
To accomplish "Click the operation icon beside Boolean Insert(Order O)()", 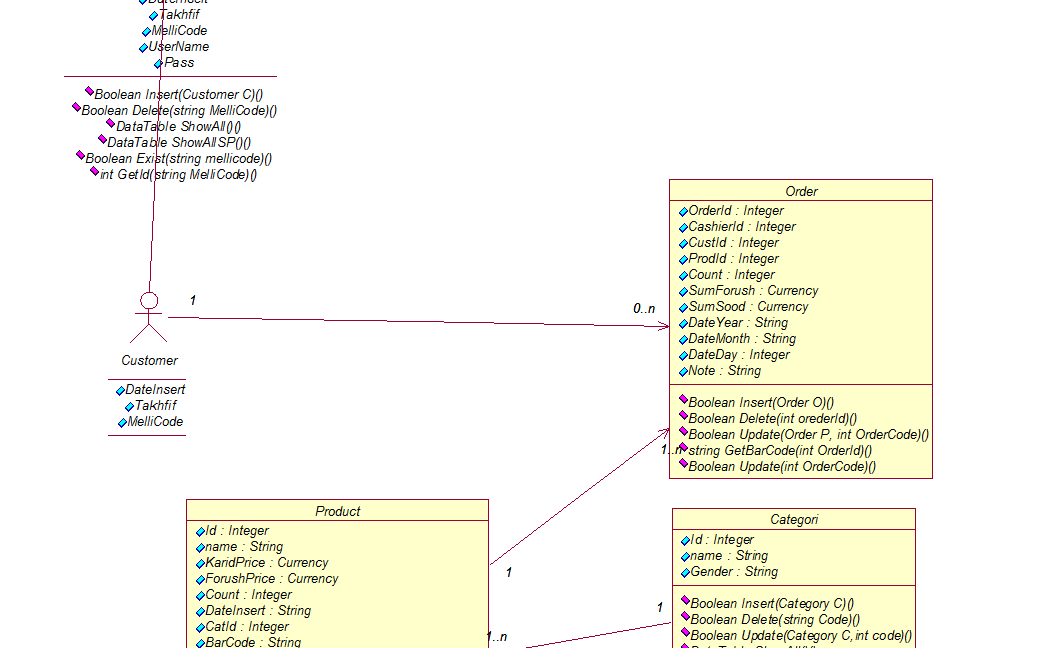I will coord(683,400).
